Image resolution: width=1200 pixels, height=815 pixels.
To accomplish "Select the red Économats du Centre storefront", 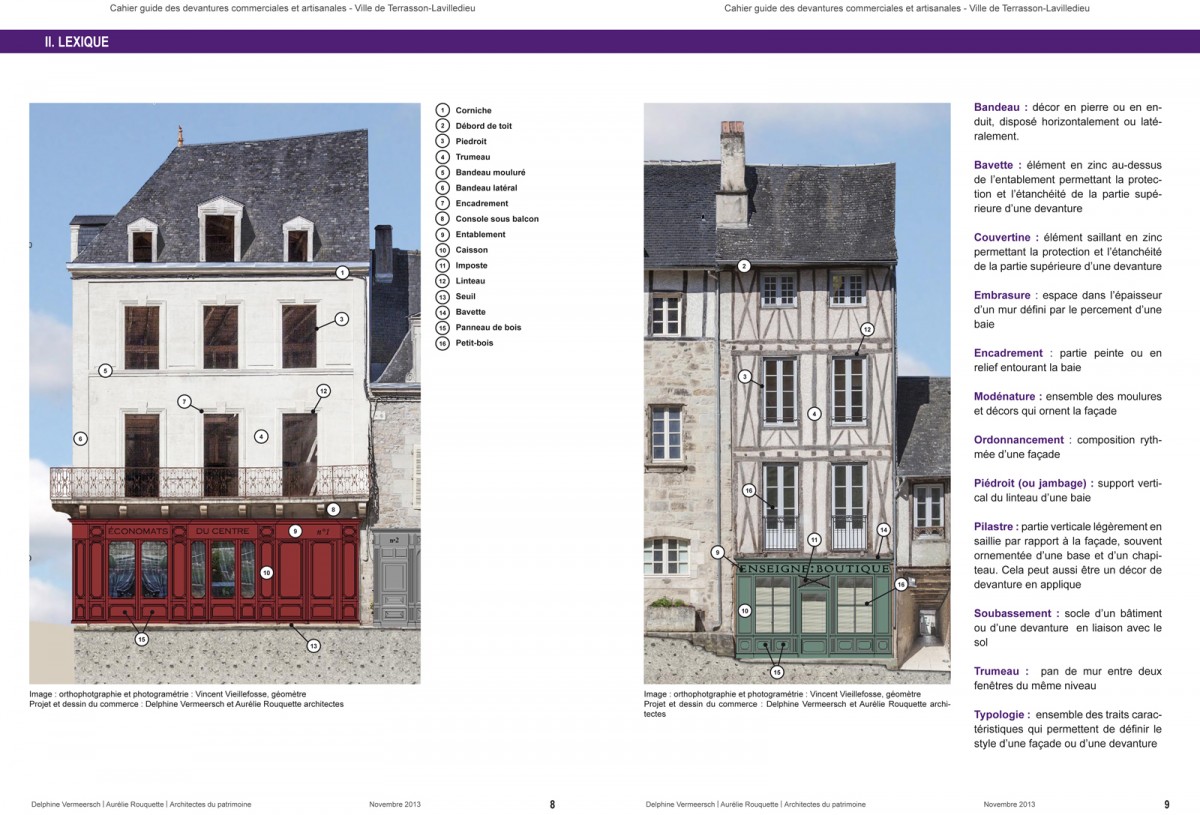I will click(215, 570).
